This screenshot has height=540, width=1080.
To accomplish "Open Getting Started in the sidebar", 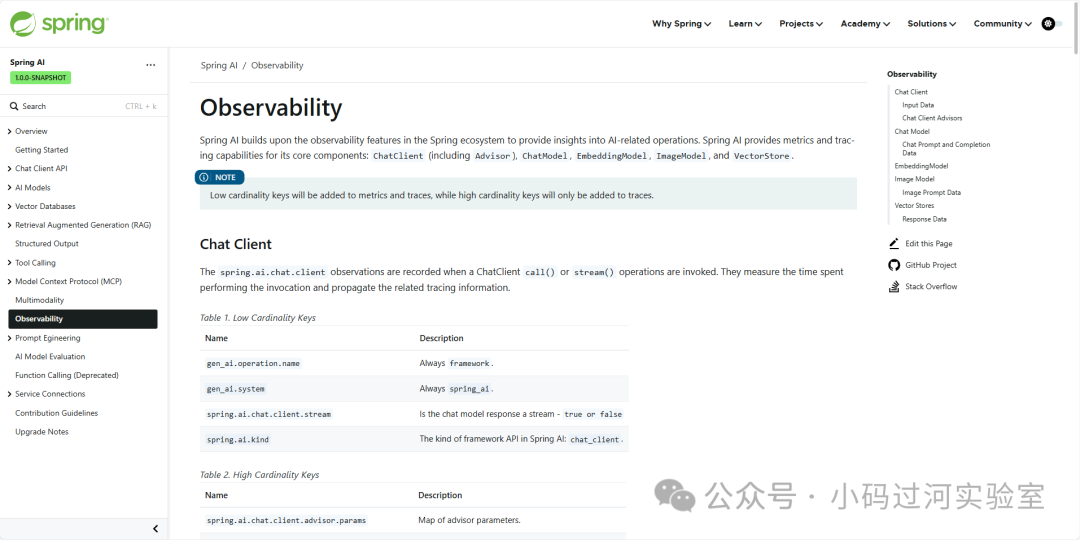I will tap(41, 149).
